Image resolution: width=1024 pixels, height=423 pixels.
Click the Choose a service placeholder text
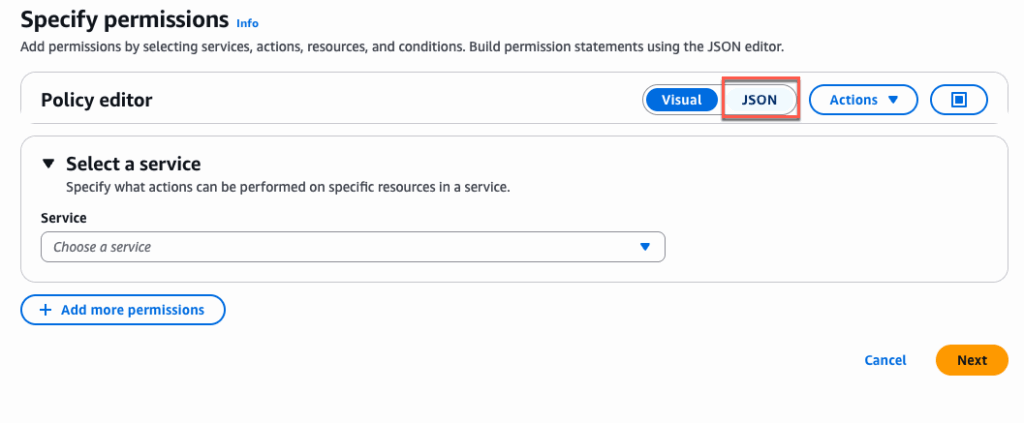pos(102,247)
